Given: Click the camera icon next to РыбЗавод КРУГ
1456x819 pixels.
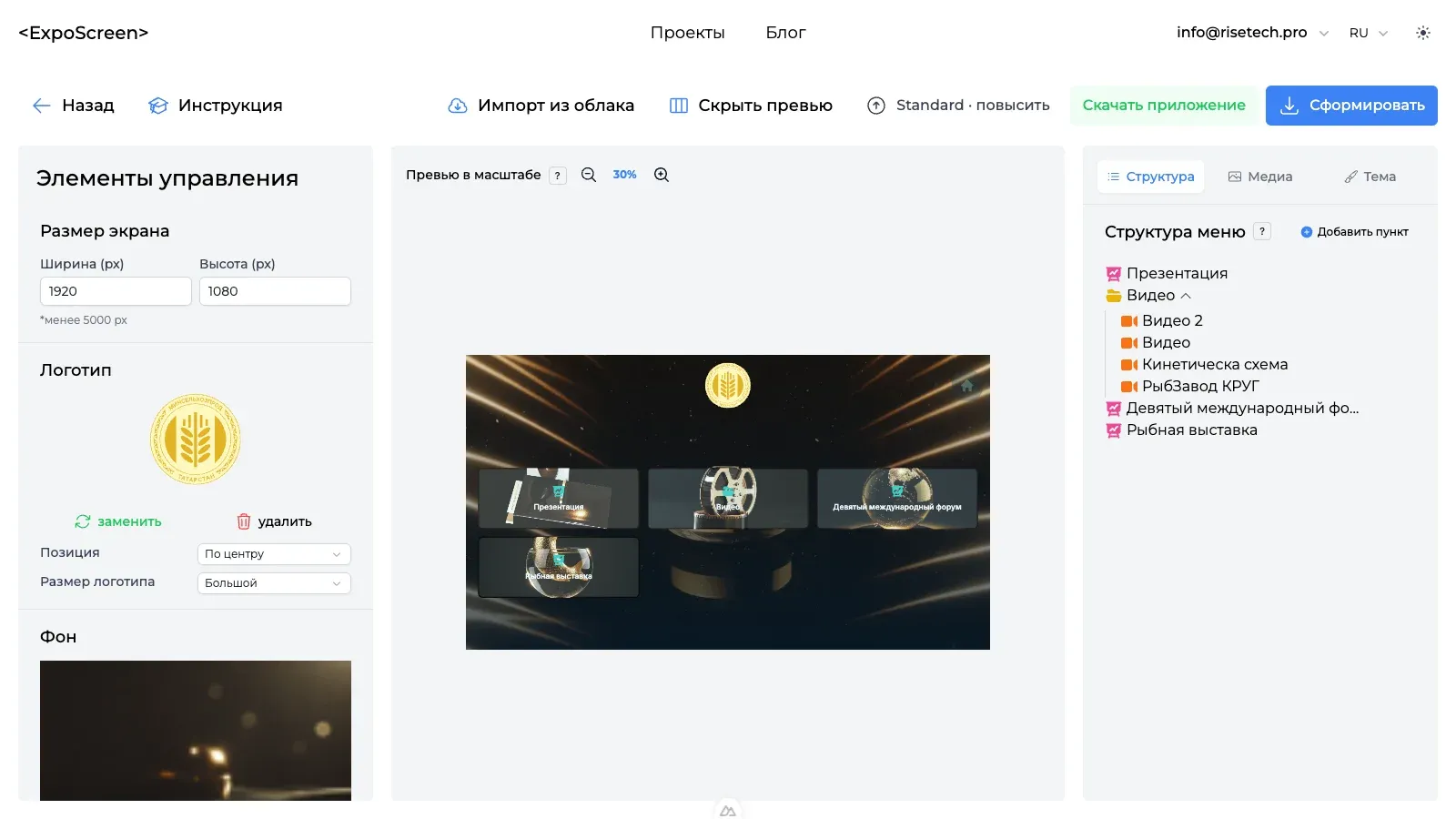Looking at the screenshot, I should (1129, 387).
